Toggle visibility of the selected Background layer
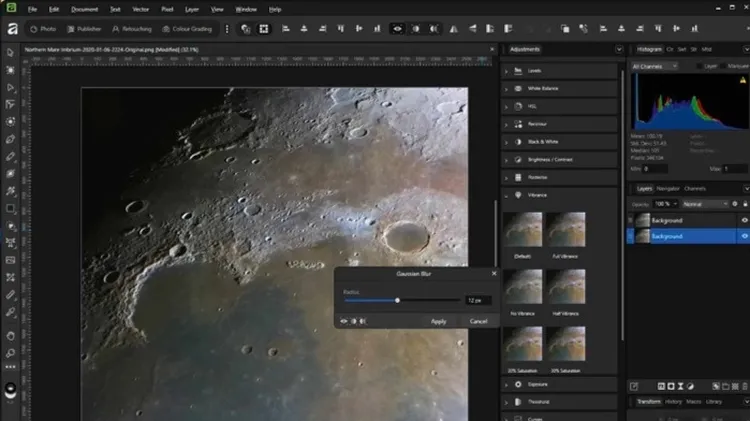Screen dimensions: 750x421 744,236
